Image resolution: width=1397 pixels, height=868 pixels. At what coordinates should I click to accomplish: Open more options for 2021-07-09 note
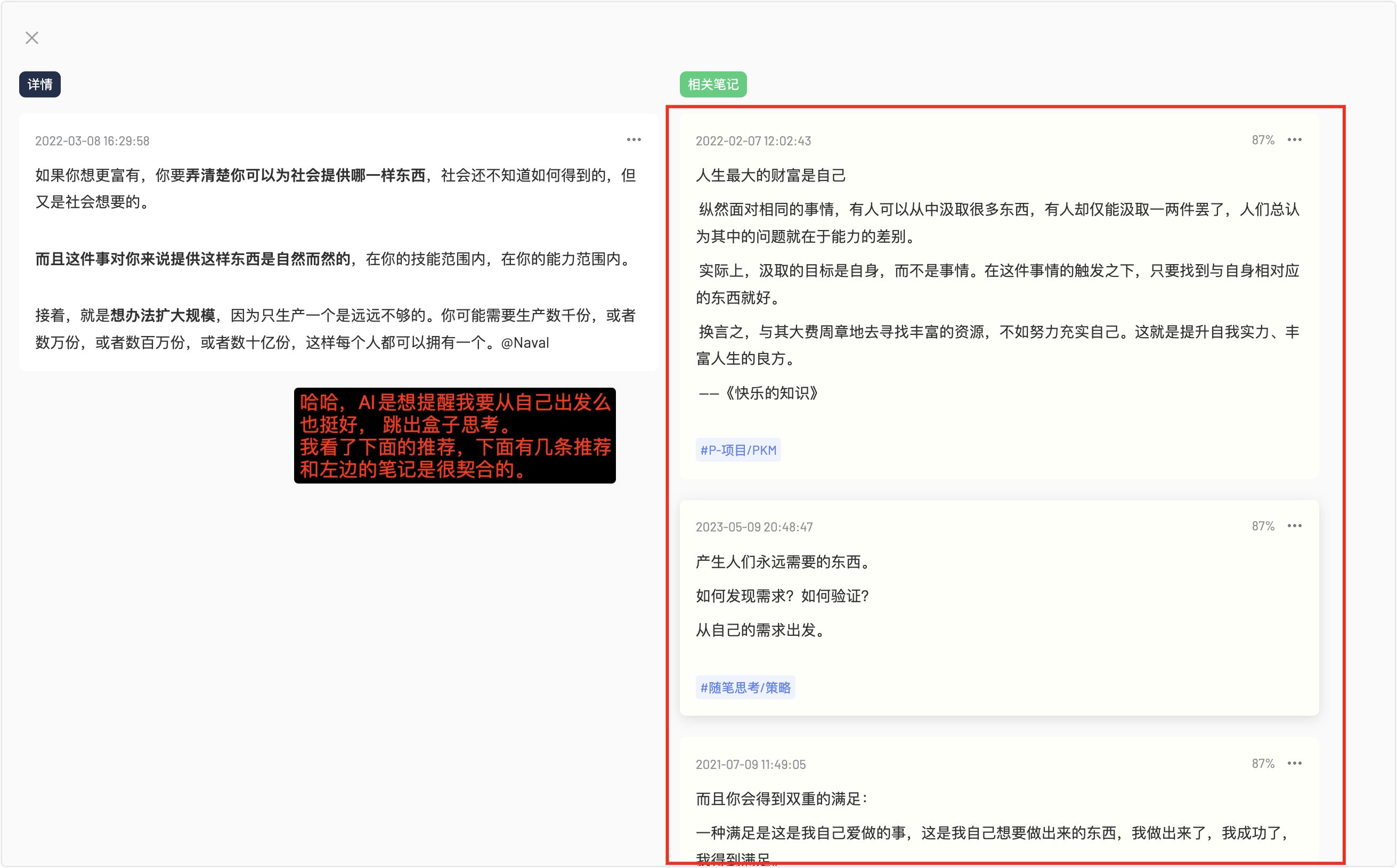[1294, 763]
